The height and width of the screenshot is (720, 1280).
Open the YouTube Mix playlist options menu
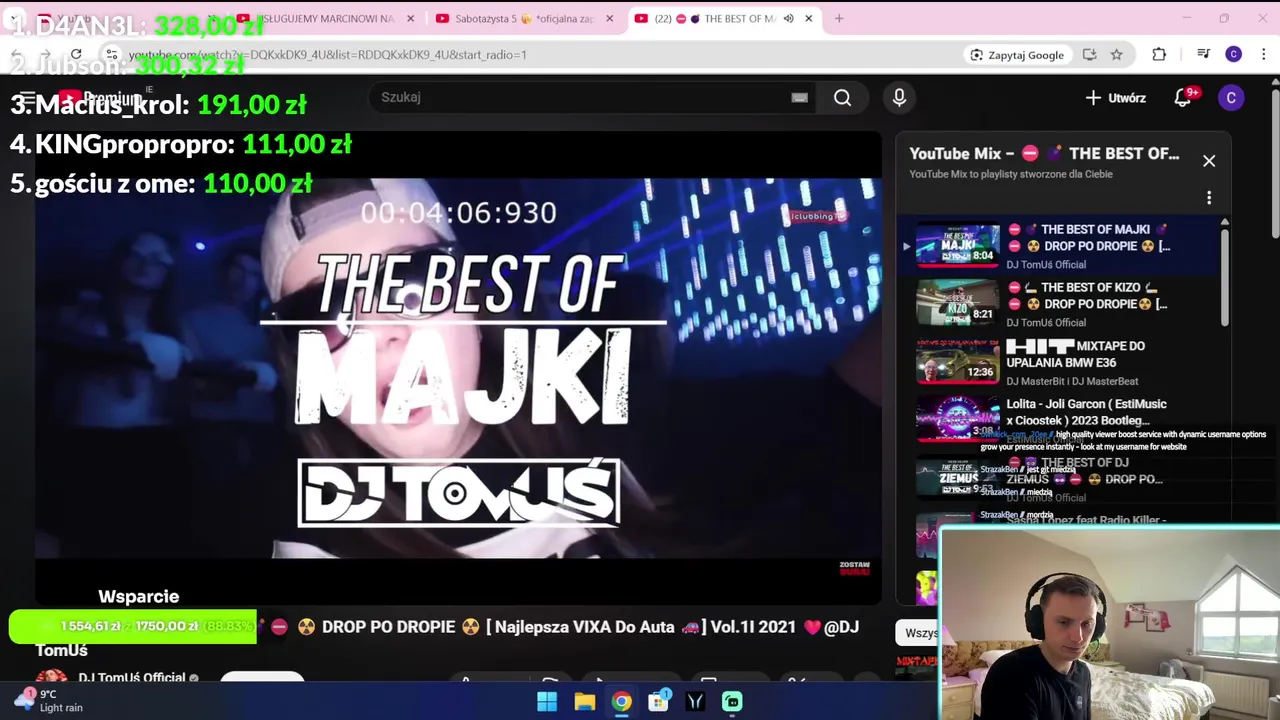1209,198
